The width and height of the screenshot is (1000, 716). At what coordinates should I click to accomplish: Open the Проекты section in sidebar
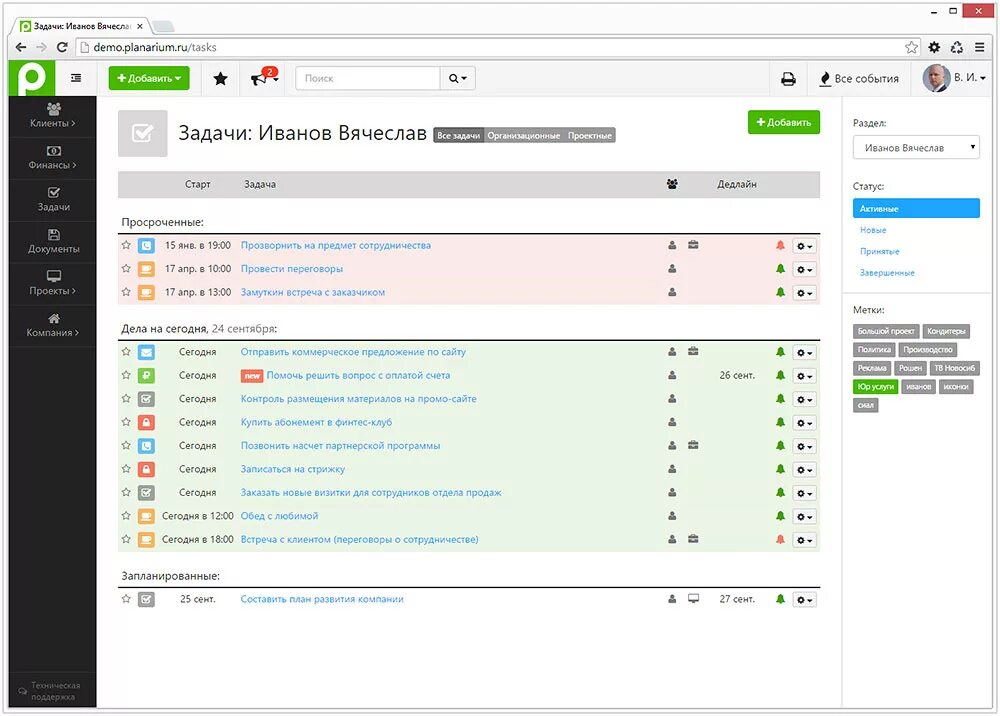tap(53, 283)
